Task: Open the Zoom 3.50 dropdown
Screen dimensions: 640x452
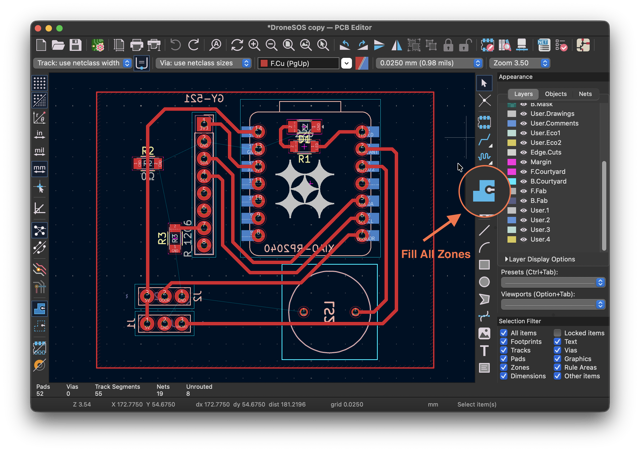Action: click(x=520, y=63)
